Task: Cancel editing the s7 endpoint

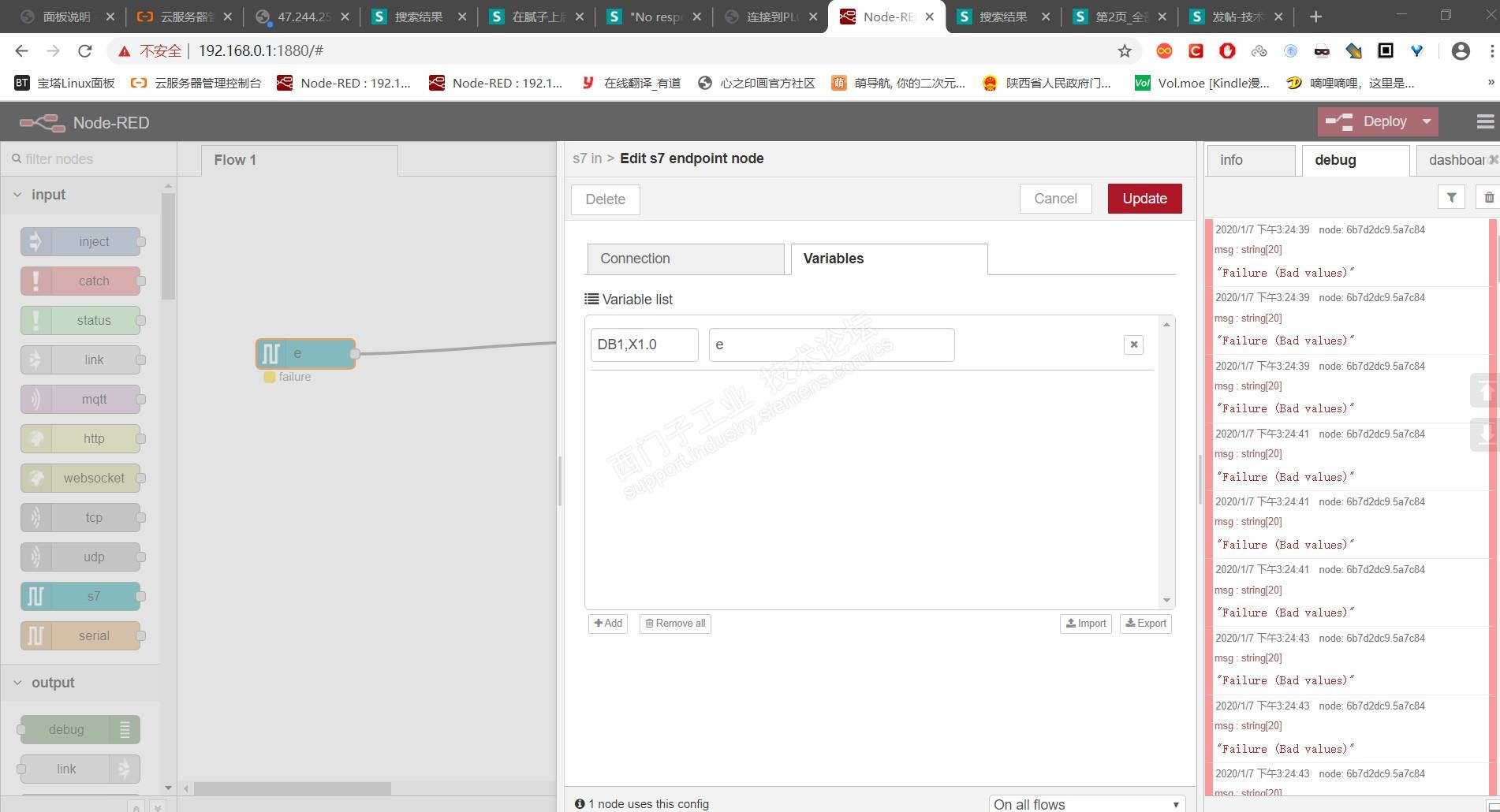Action: [1055, 199]
